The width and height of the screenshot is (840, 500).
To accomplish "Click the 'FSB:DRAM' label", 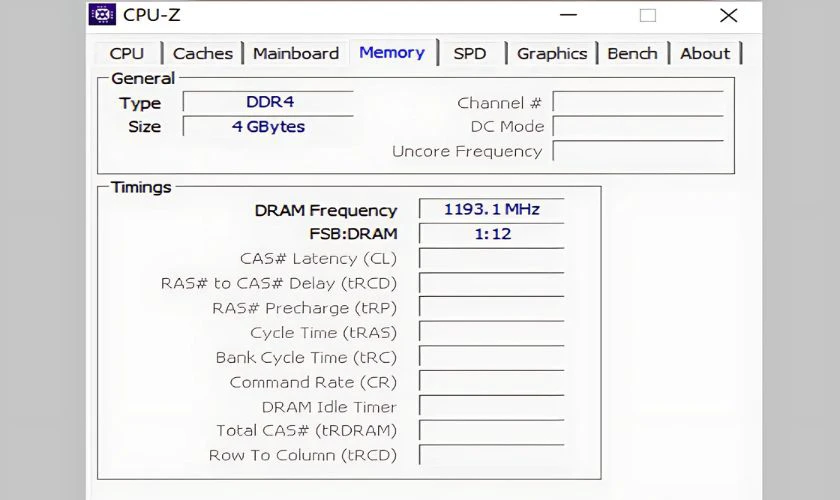I will click(354, 234).
